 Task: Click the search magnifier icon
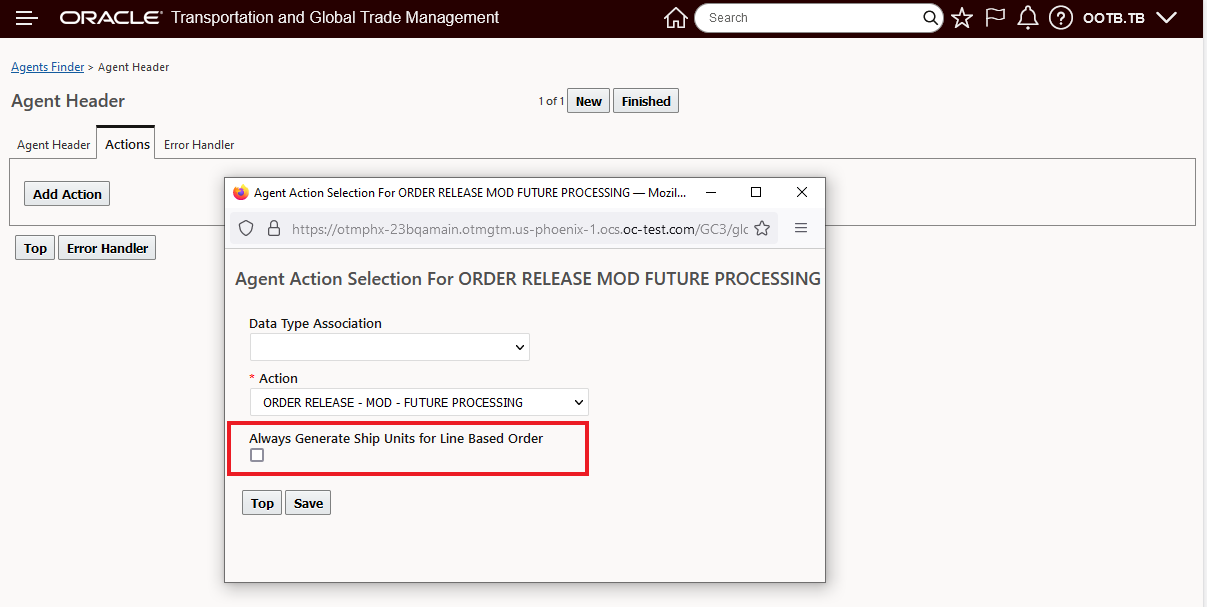pyautogui.click(x=930, y=18)
